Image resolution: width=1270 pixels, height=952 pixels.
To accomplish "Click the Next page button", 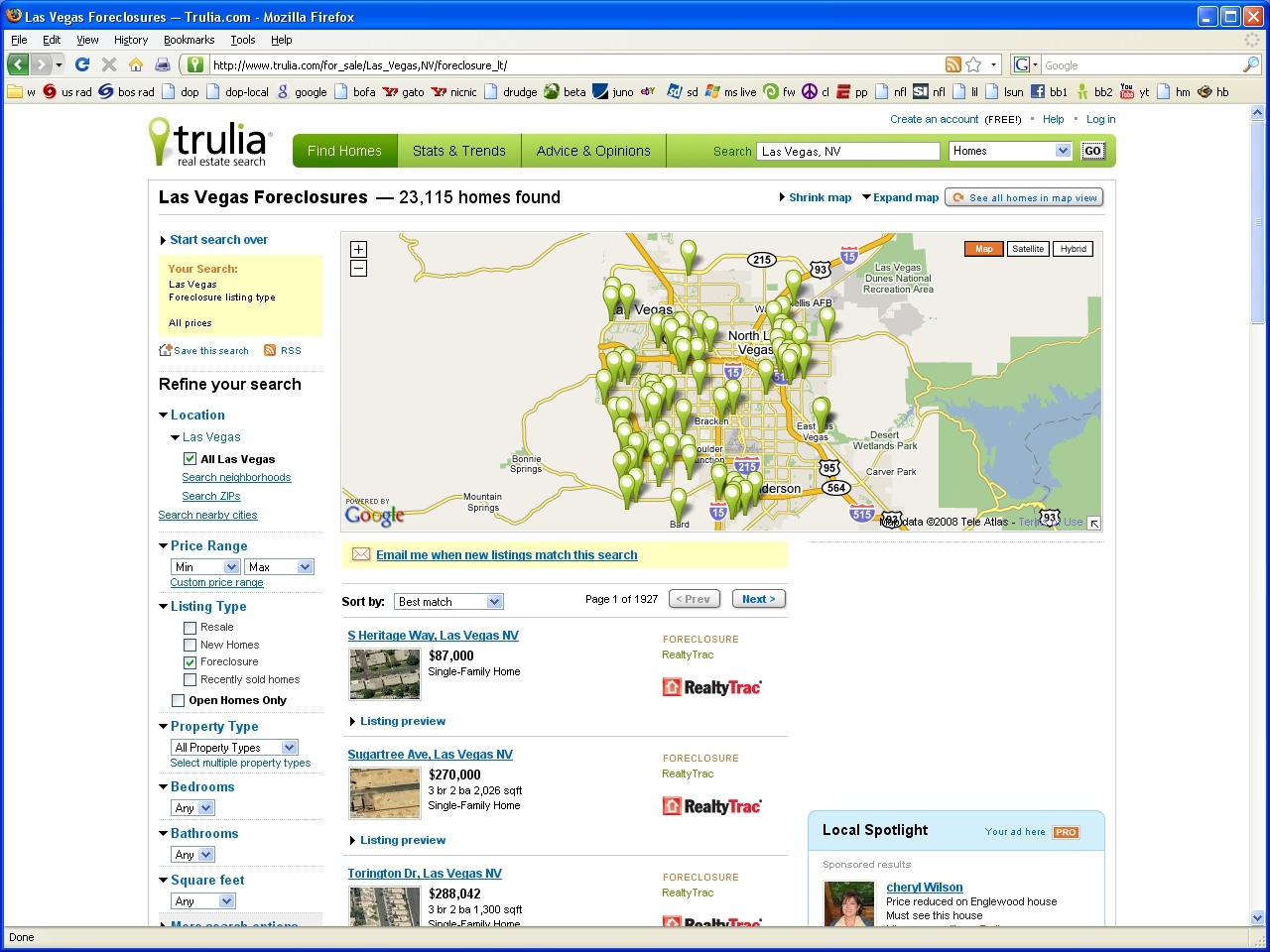I will coord(759,599).
